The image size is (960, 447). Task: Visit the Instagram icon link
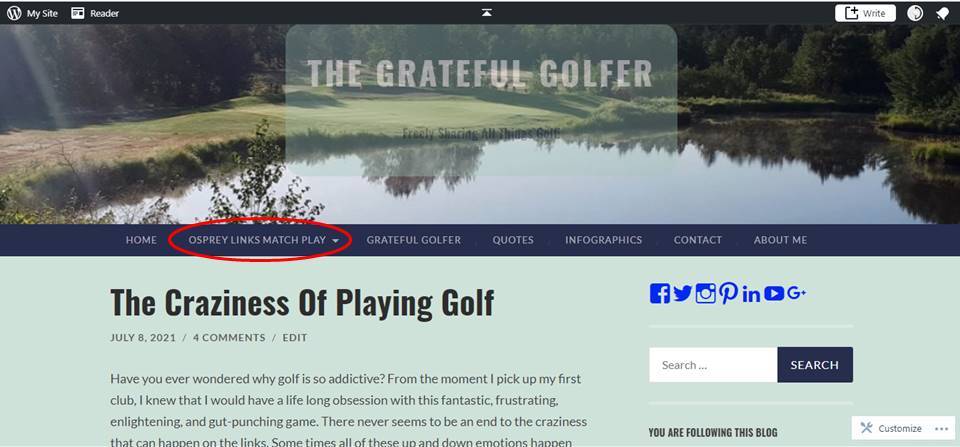(705, 293)
